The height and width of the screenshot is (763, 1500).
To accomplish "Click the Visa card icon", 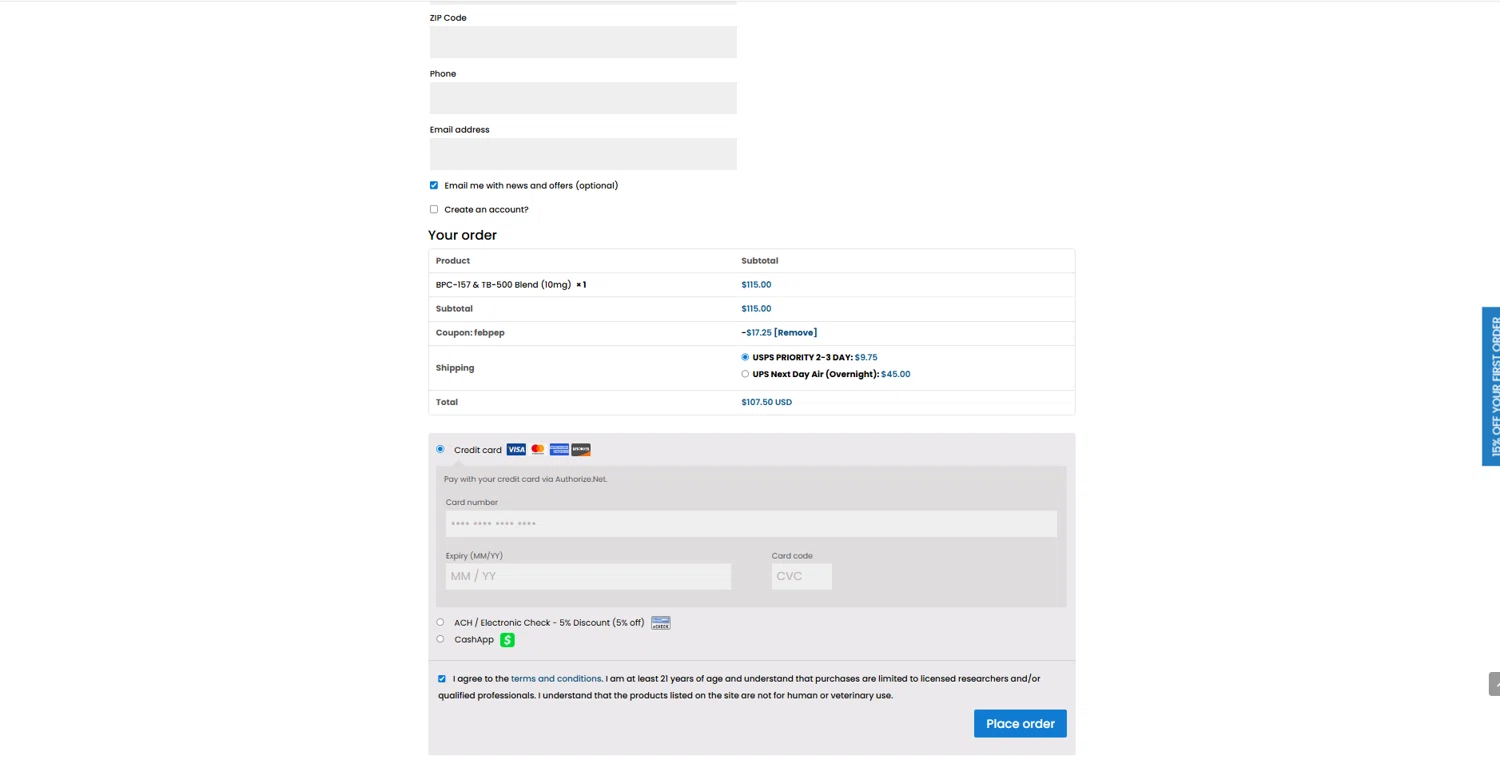I will [516, 450].
